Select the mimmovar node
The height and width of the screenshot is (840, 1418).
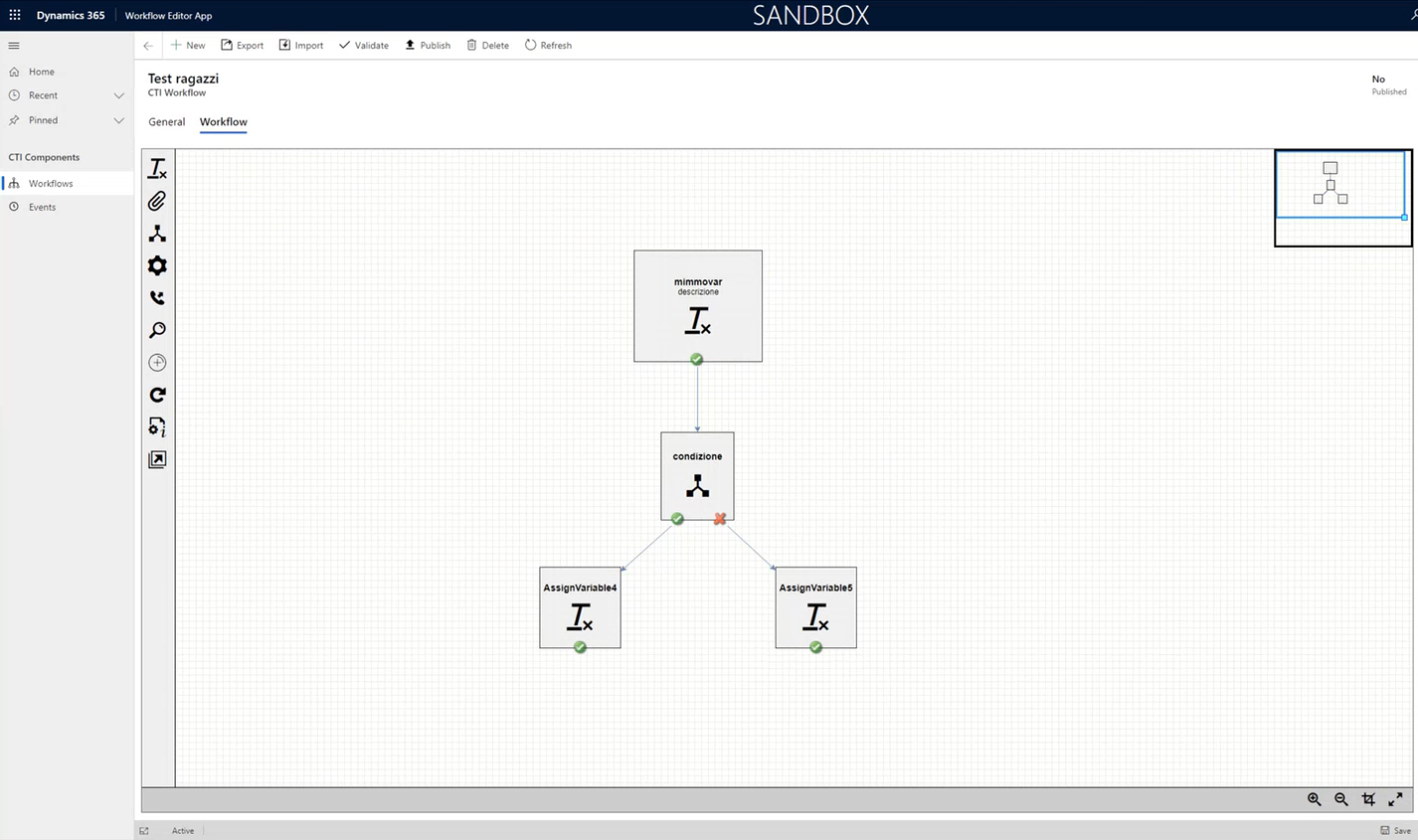point(698,306)
